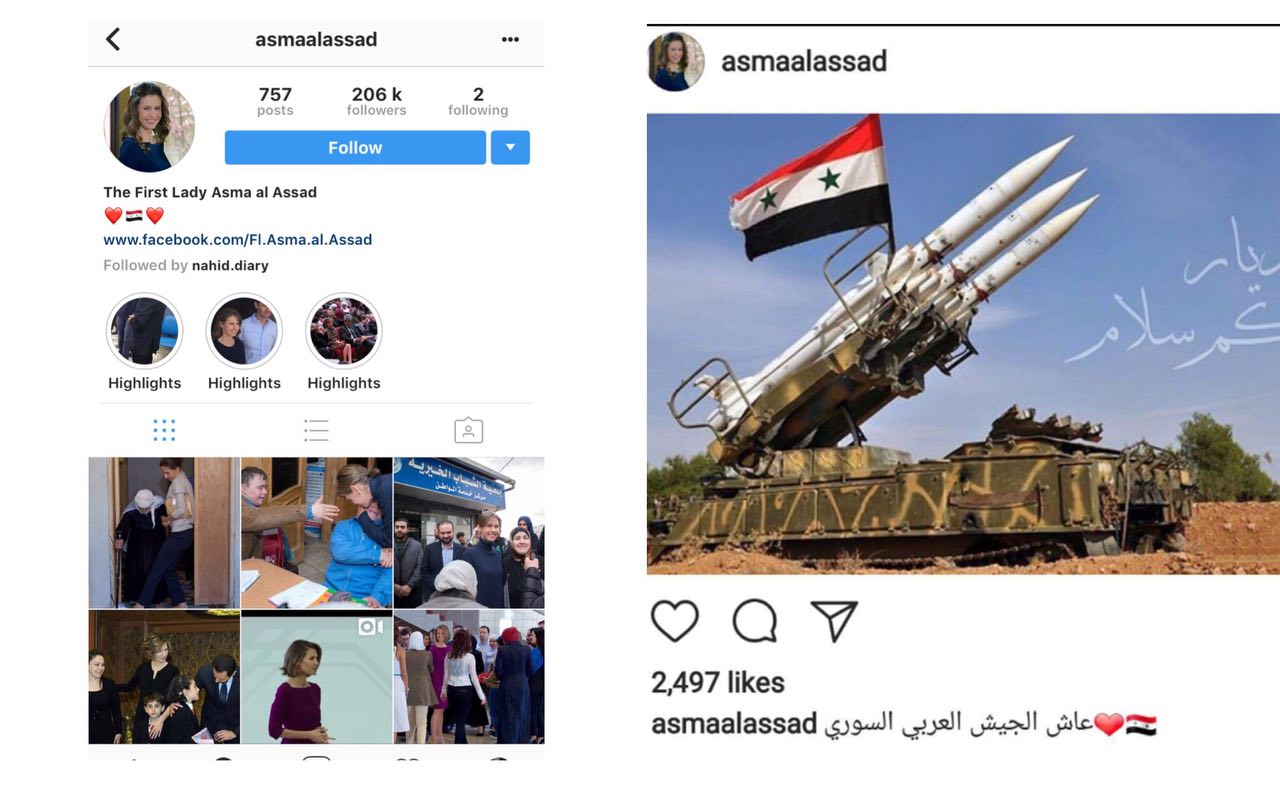
Task: Switch to list view tab
Action: (316, 431)
